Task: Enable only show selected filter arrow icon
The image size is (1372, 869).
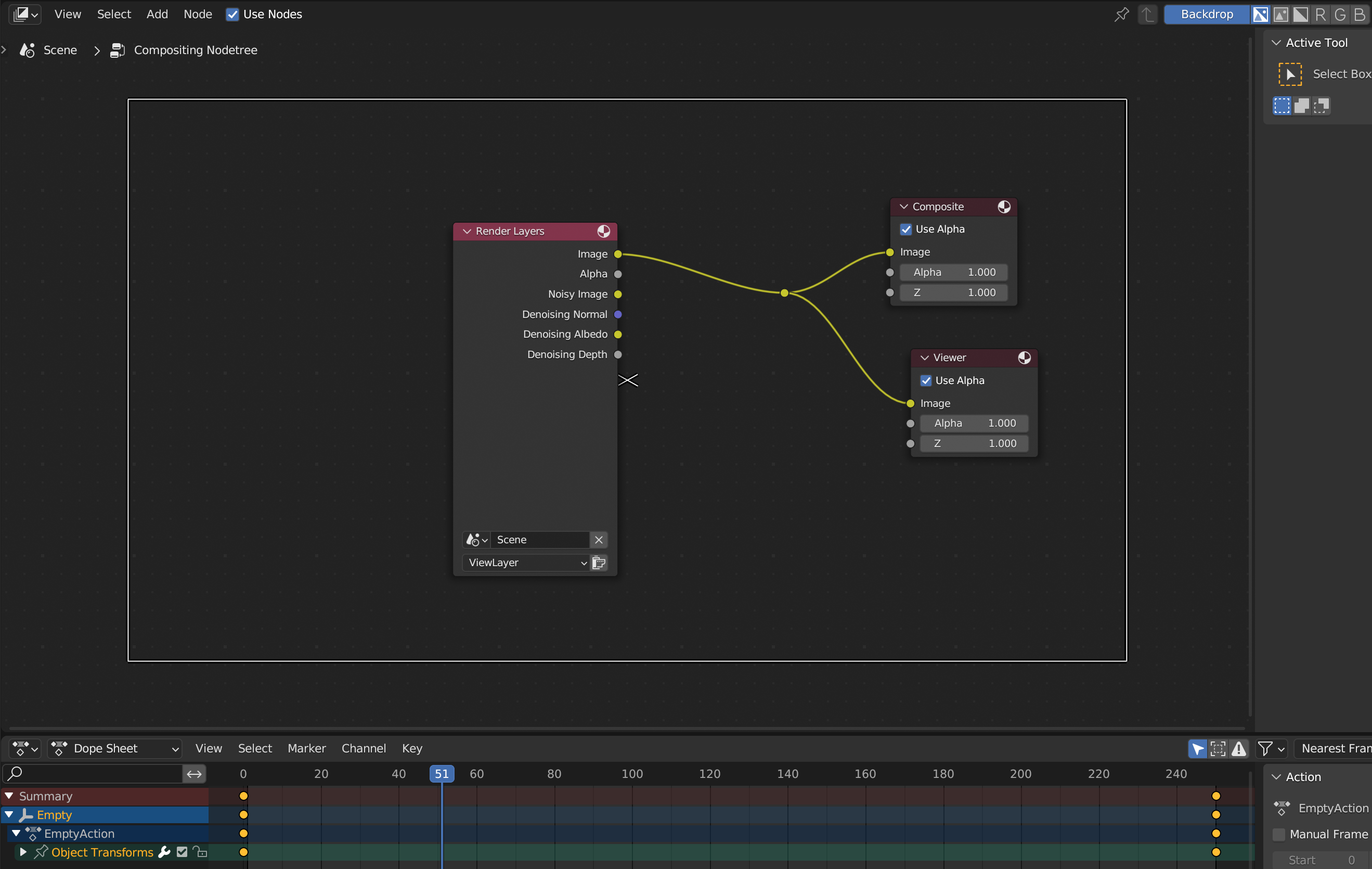Action: 1198,748
